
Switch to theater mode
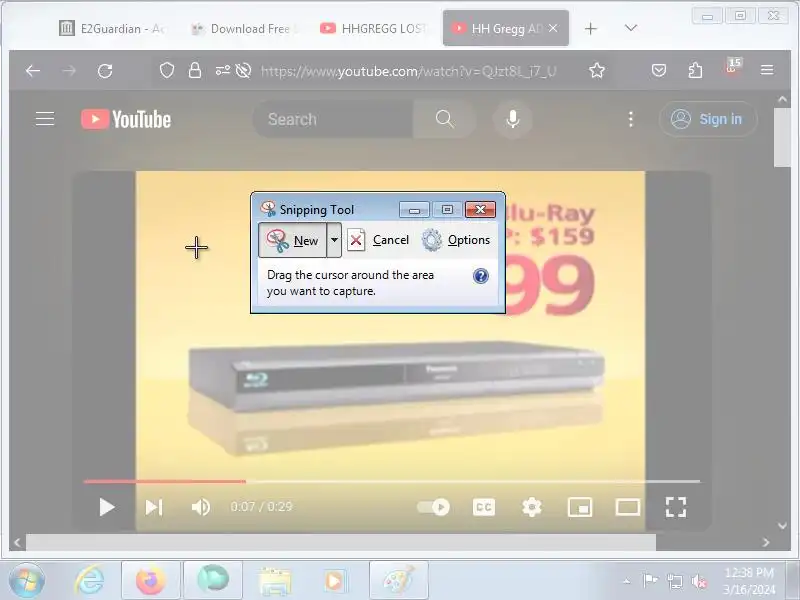click(x=628, y=507)
